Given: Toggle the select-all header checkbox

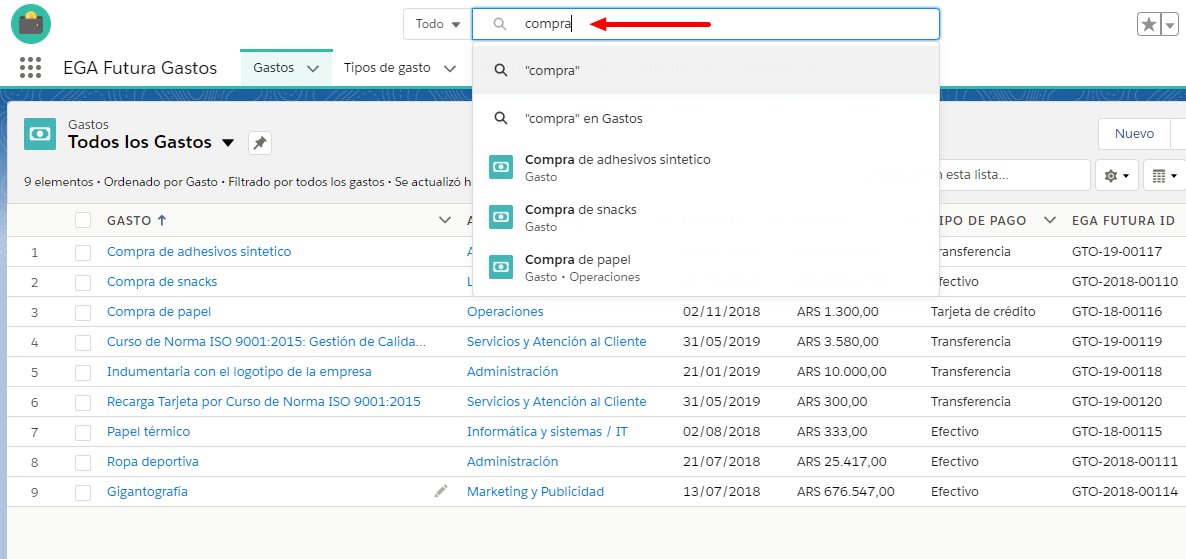Looking at the screenshot, I should 83,220.
